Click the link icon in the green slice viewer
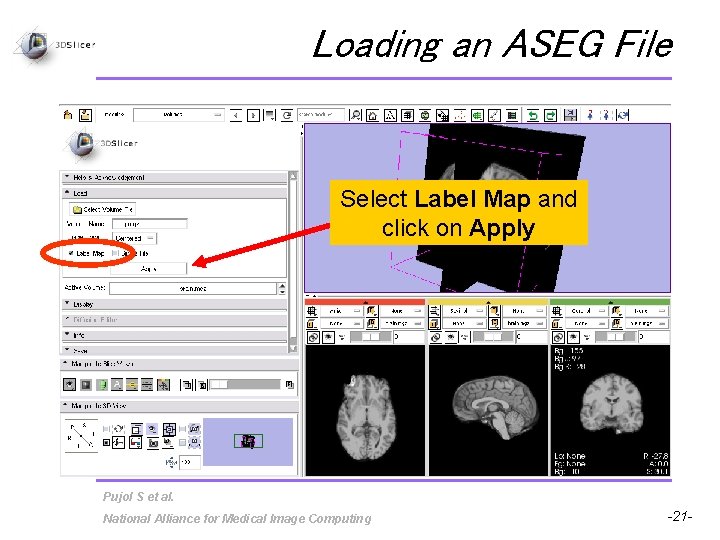Image resolution: width=720 pixels, height=540 pixels. pyautogui.click(x=558, y=338)
